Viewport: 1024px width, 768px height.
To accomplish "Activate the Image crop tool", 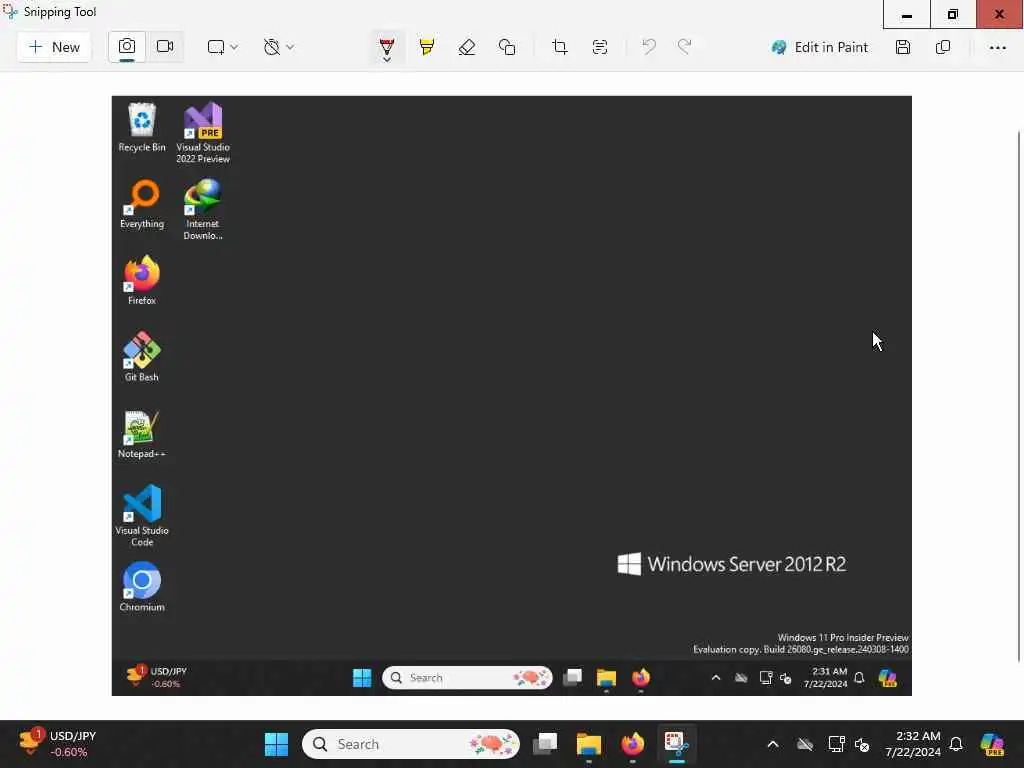I will (560, 47).
